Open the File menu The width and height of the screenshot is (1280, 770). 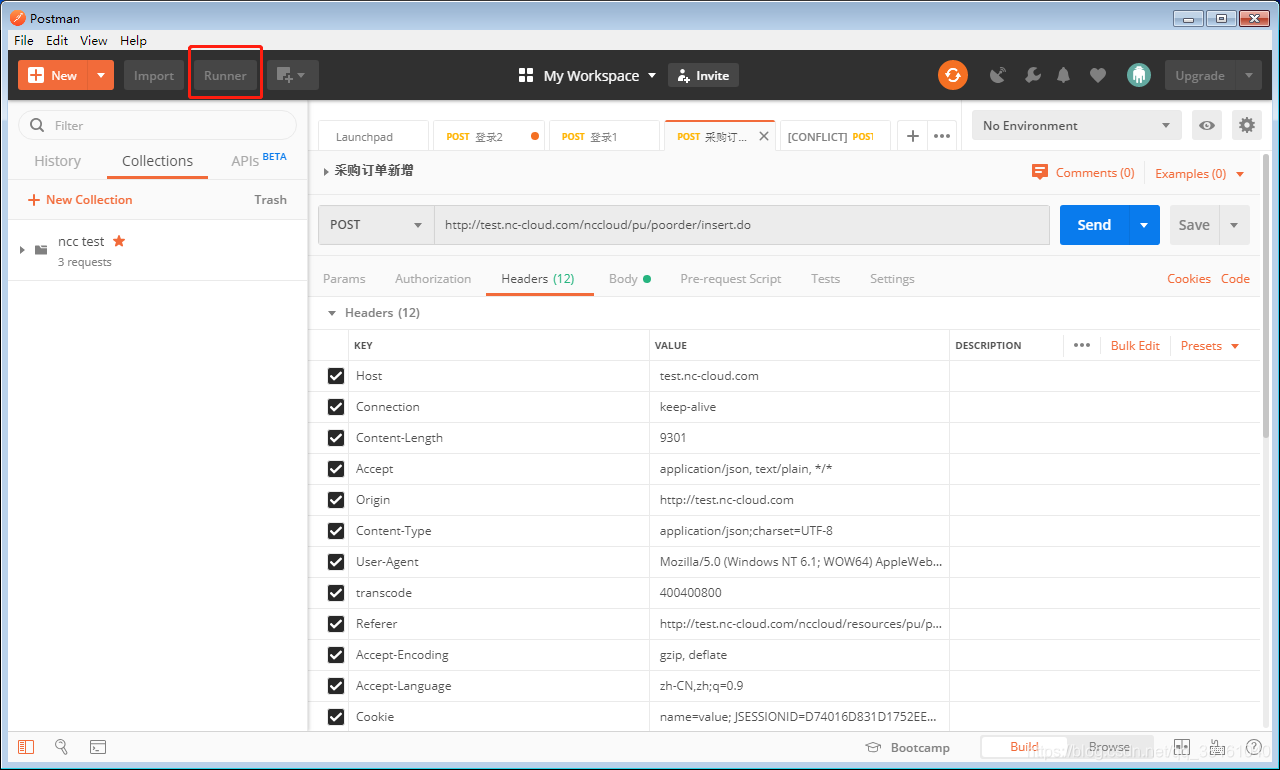click(x=24, y=40)
